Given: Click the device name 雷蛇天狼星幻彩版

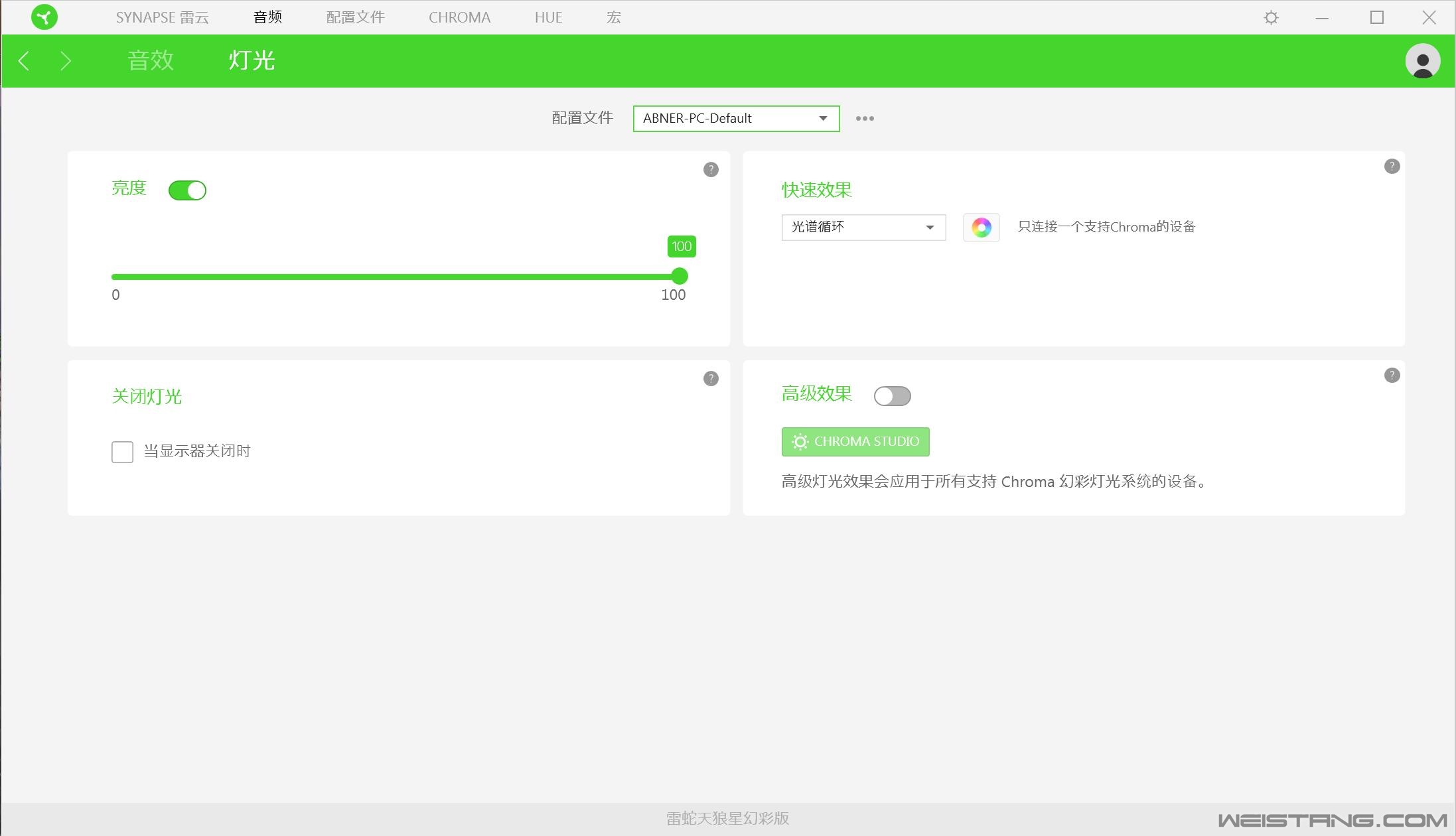Looking at the screenshot, I should point(728,819).
